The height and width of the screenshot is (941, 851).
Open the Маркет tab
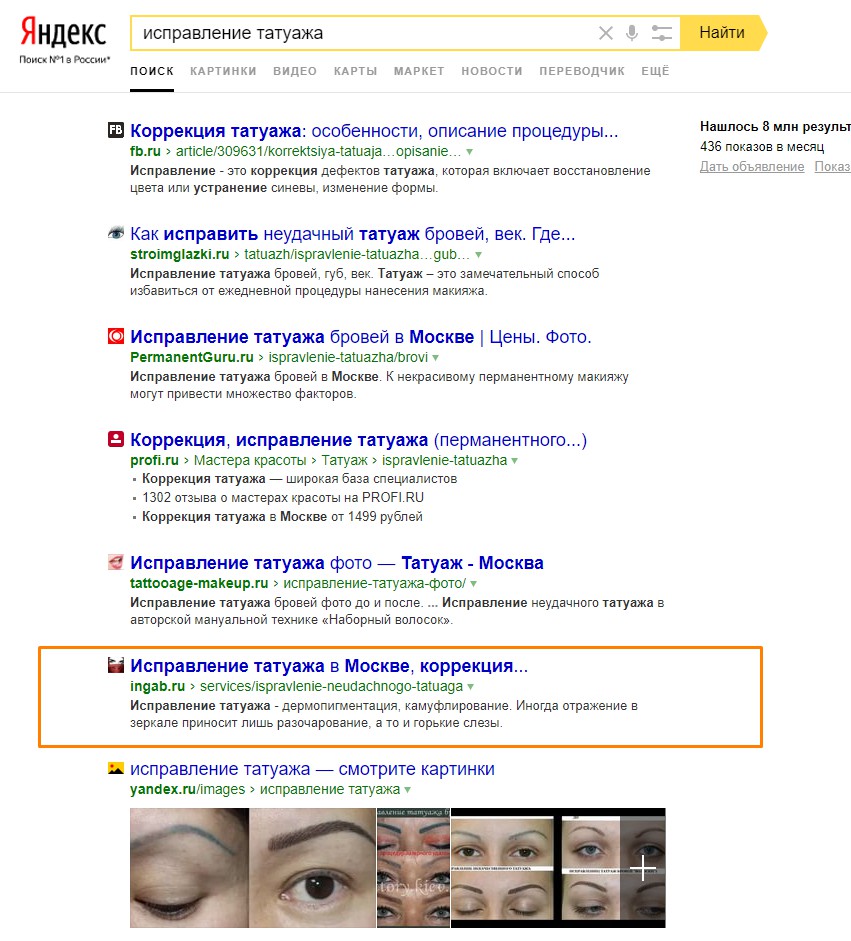419,71
